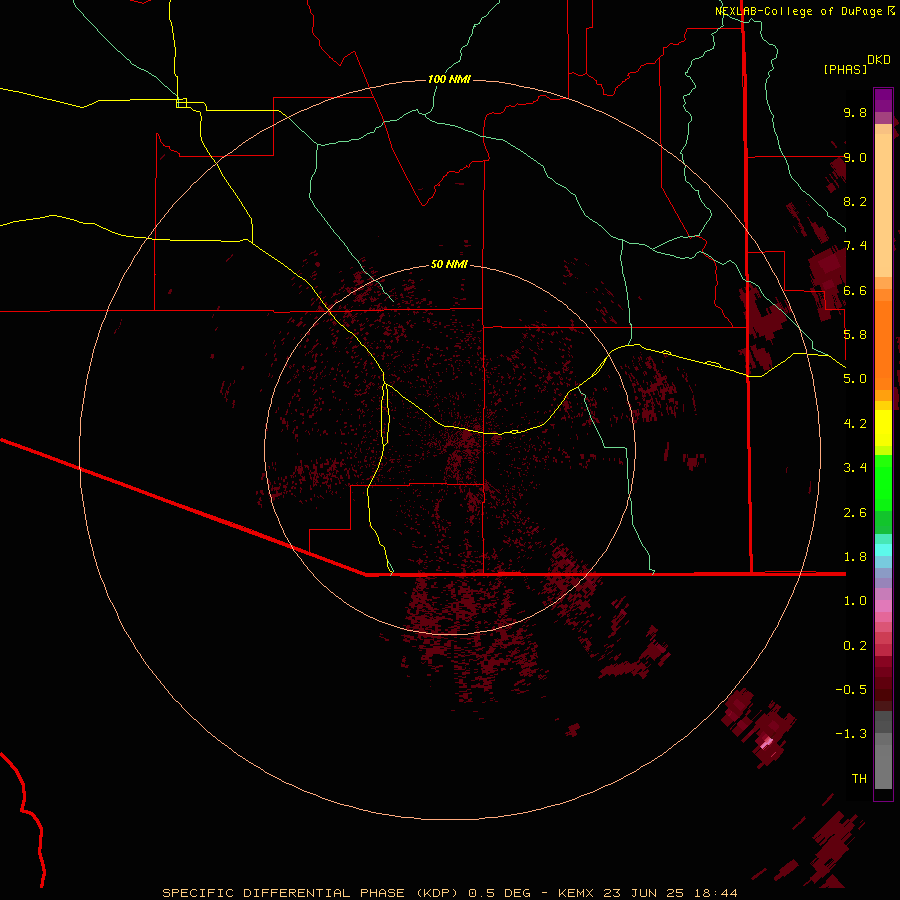Click the 6.6 value on the color scale

pyautogui.click(x=855, y=290)
